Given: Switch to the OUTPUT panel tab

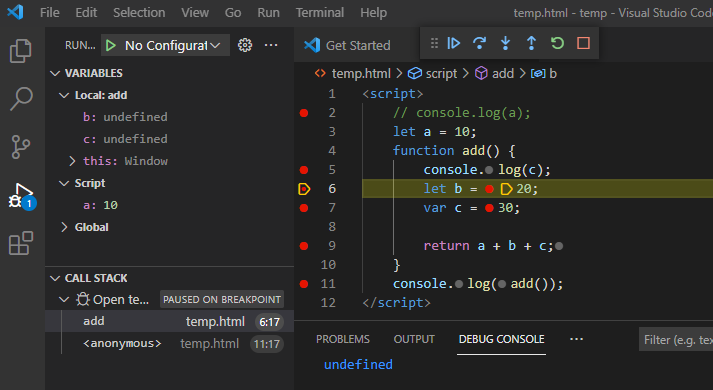Looking at the screenshot, I should [x=414, y=340].
